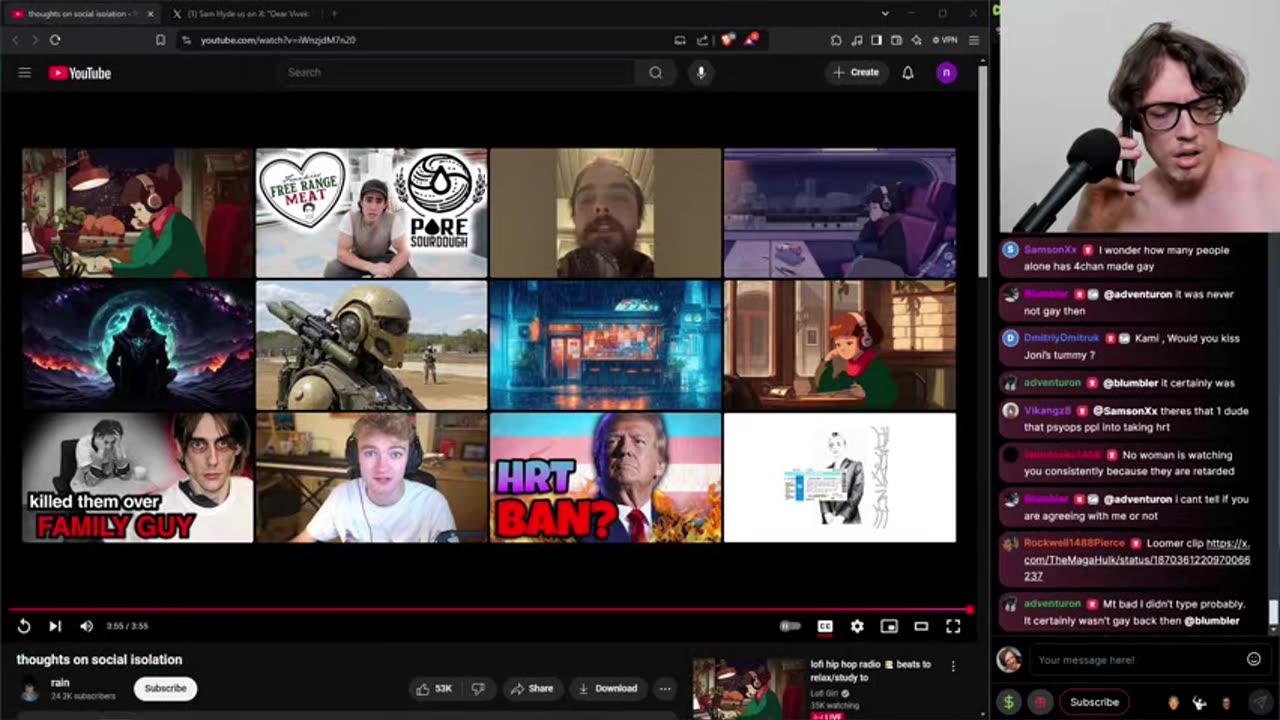Click the red video progress bar
The height and width of the screenshot is (720, 1280).
click(489, 609)
